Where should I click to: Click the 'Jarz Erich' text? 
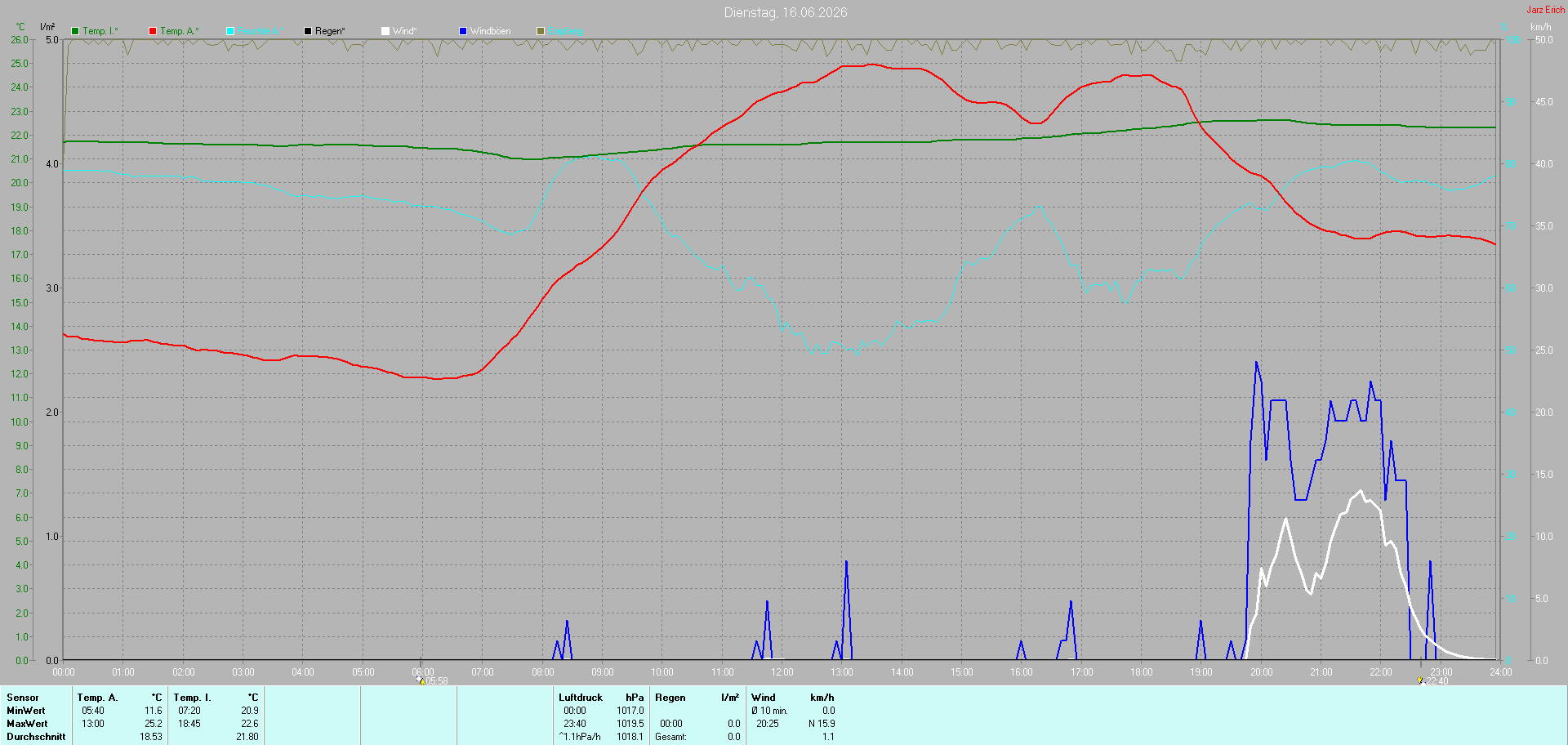click(x=1546, y=10)
